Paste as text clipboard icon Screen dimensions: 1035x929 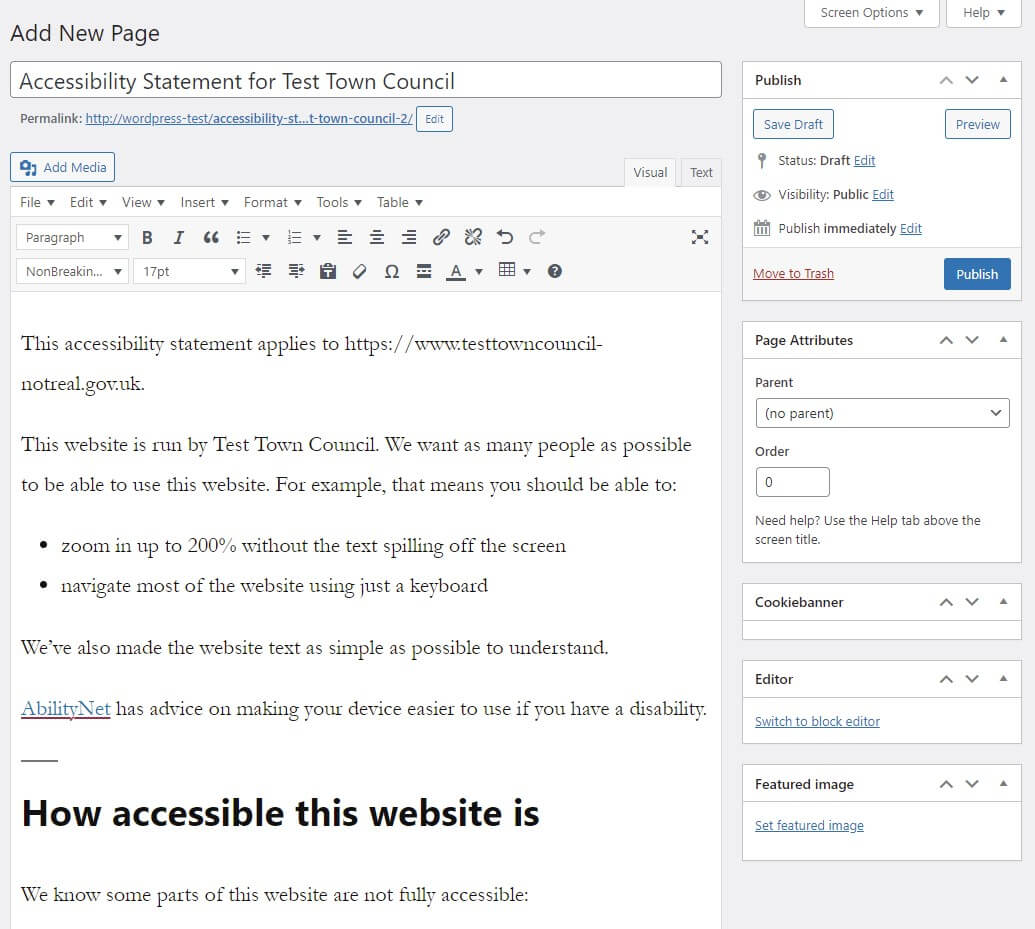[x=328, y=271]
